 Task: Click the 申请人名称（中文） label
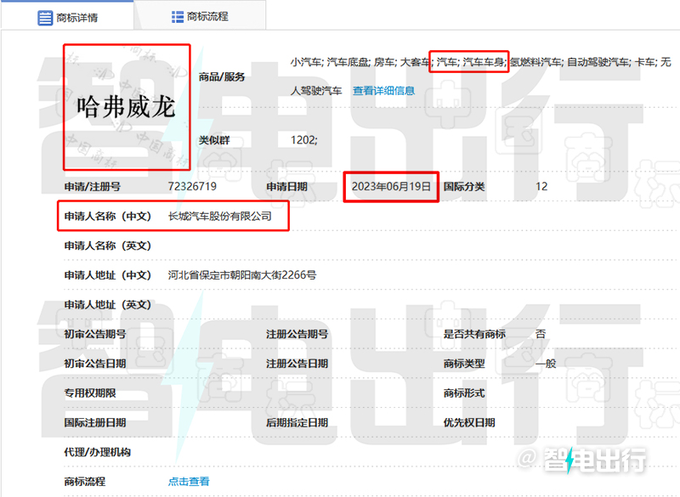pyautogui.click(x=108, y=216)
